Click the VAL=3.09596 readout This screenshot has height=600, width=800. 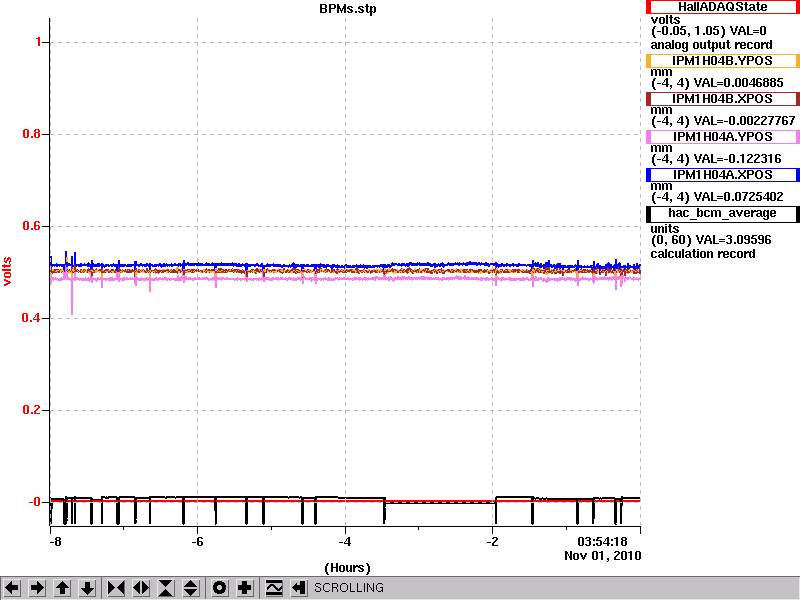point(734,240)
